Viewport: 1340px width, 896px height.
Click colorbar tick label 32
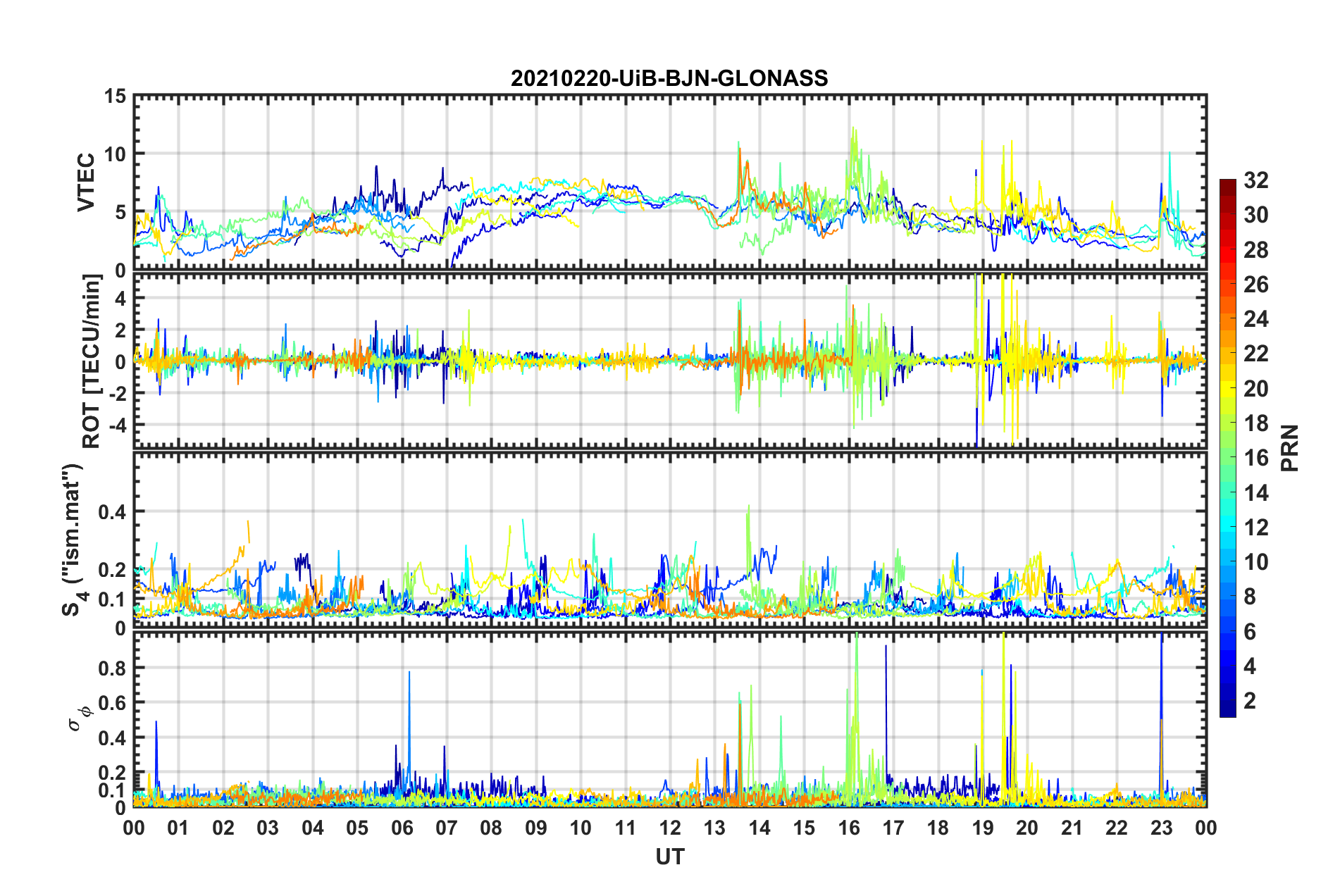1255,180
